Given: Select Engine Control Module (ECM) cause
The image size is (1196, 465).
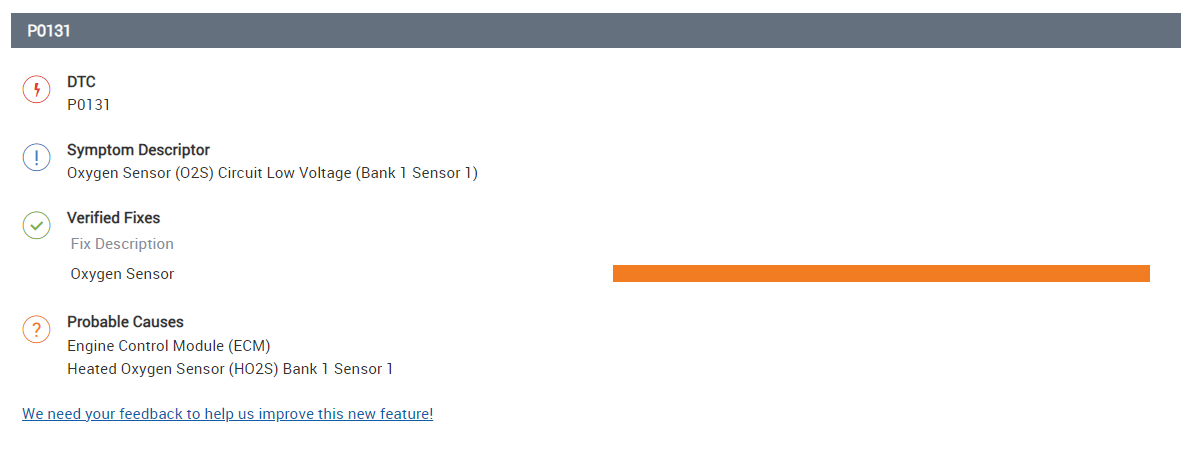Looking at the screenshot, I should (169, 346).
